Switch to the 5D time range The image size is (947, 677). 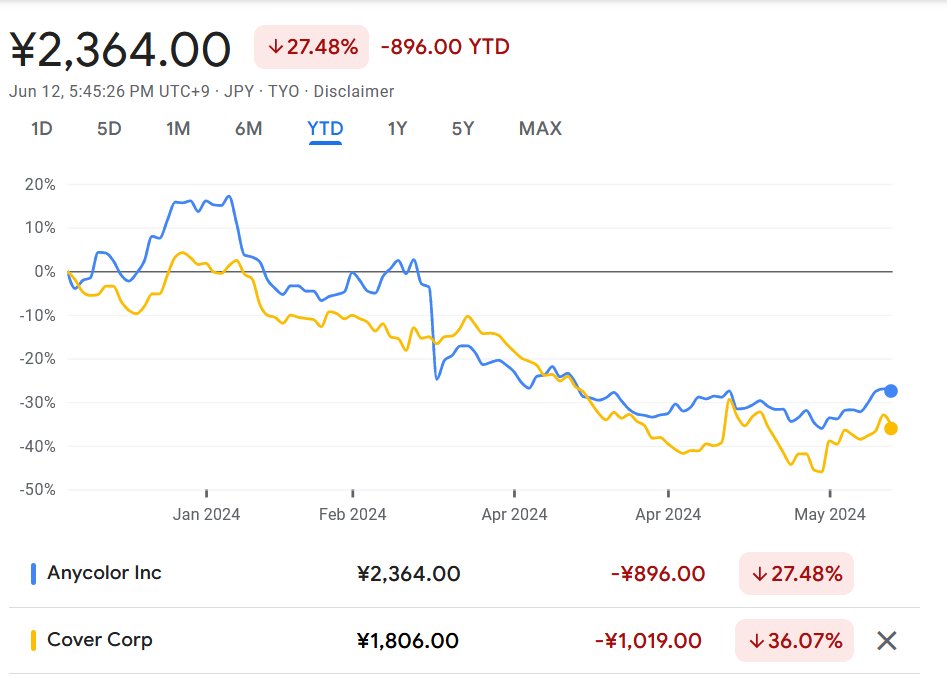point(109,129)
